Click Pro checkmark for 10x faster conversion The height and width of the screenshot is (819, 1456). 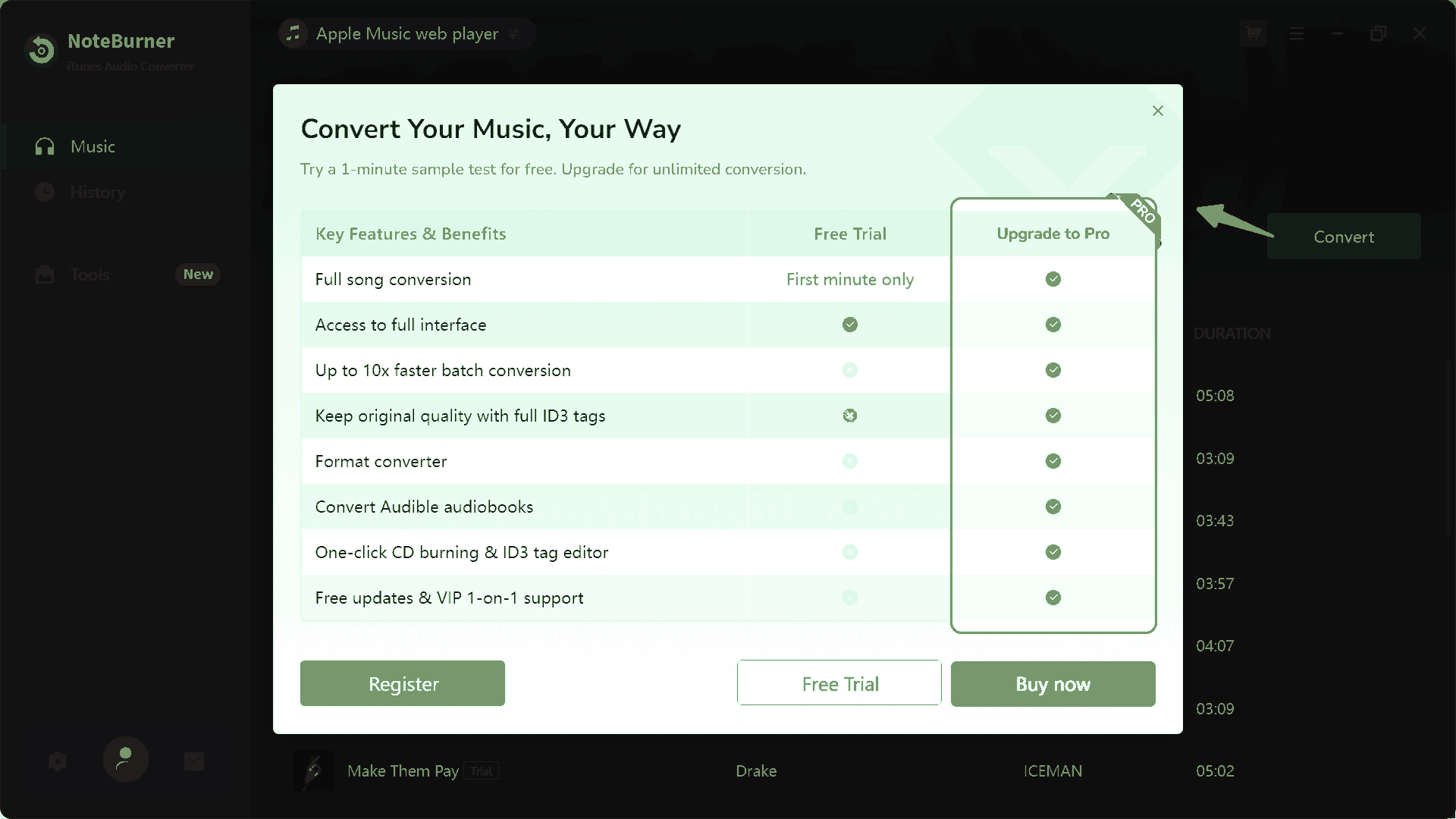point(1053,370)
